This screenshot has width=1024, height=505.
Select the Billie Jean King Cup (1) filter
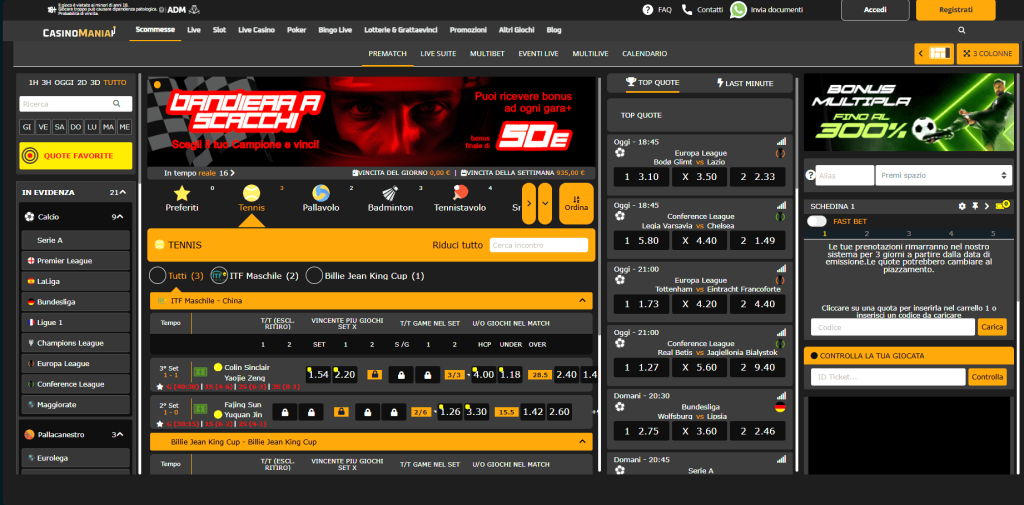pyautogui.click(x=314, y=276)
